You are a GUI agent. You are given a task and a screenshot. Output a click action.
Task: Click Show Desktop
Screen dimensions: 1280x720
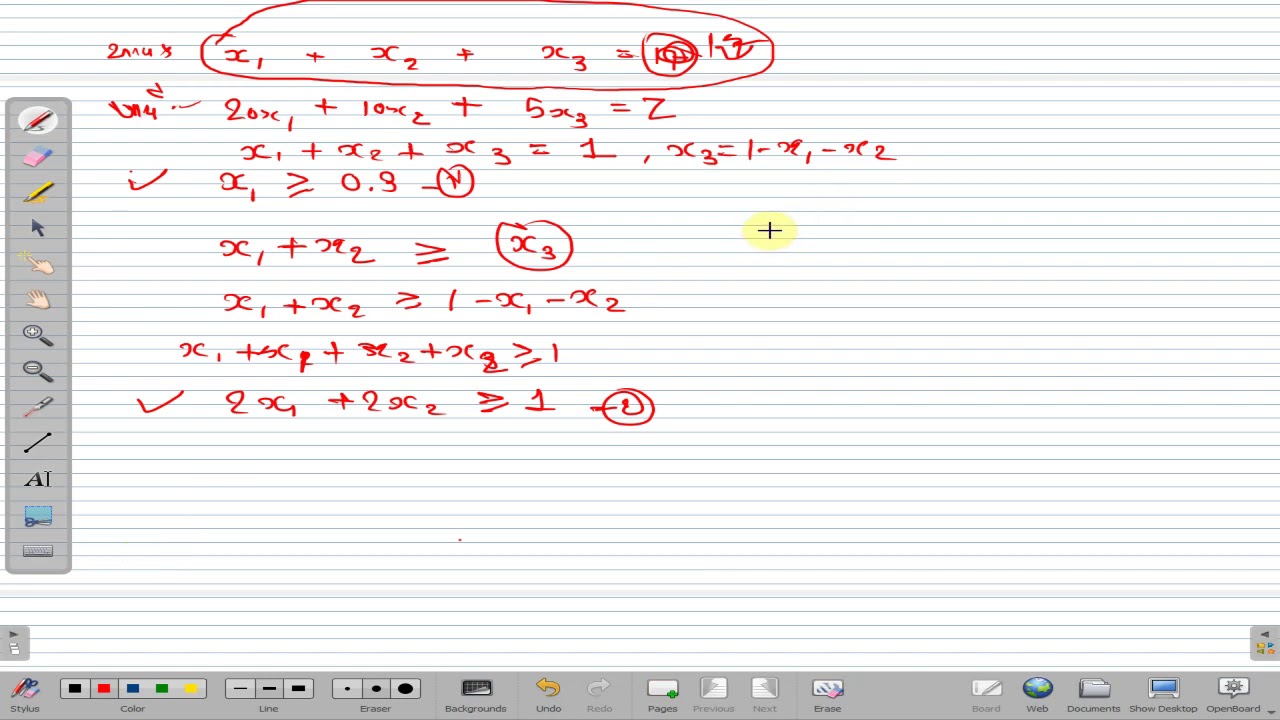pos(1163,695)
